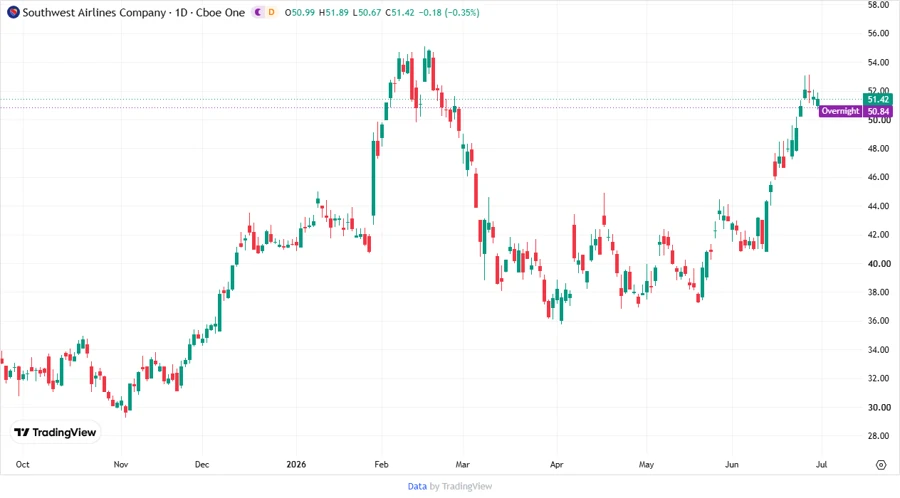The width and height of the screenshot is (900, 498).
Task: Click the 56.00 price axis label
Action: click(x=878, y=33)
